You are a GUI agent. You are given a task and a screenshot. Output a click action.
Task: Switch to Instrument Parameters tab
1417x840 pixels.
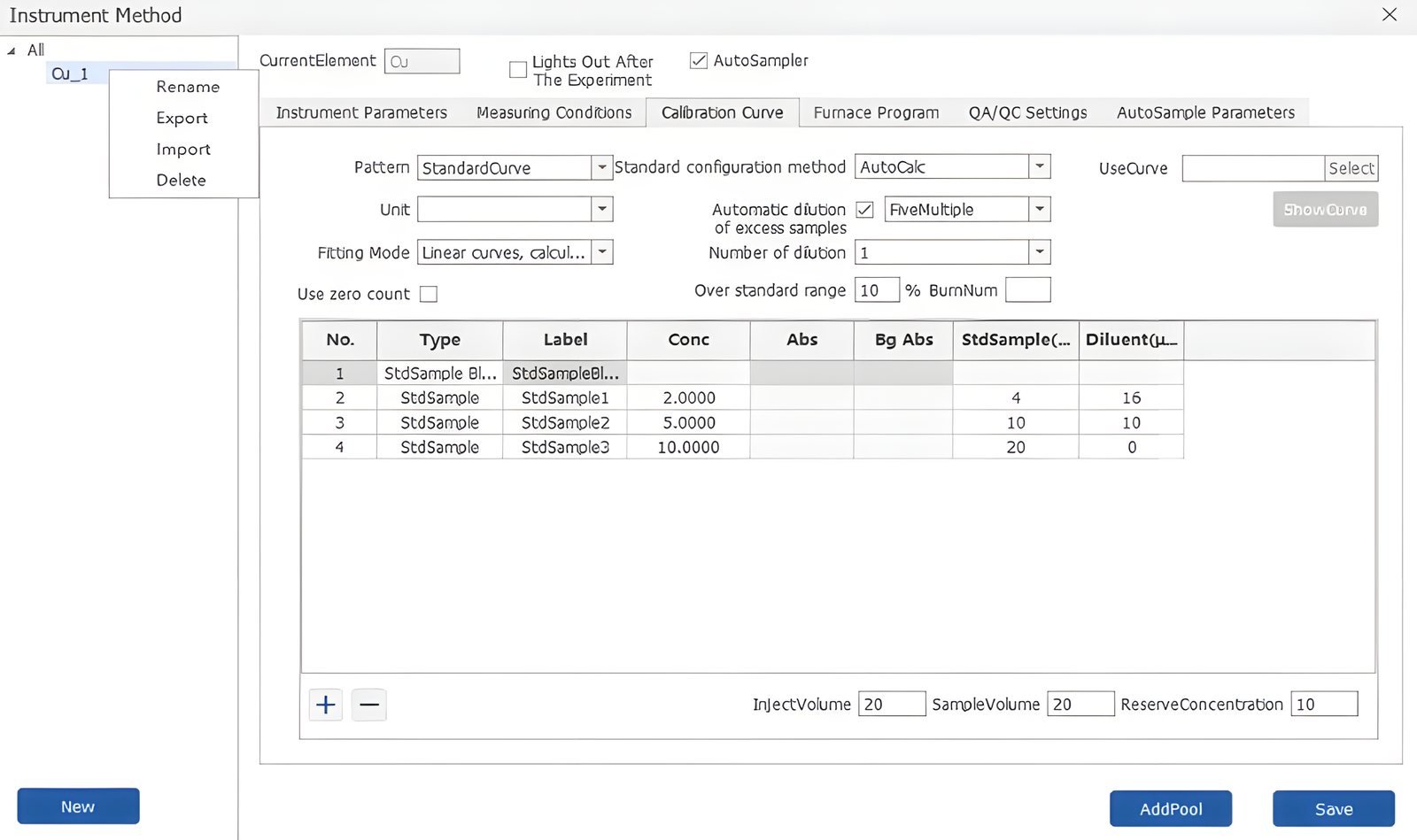click(361, 112)
